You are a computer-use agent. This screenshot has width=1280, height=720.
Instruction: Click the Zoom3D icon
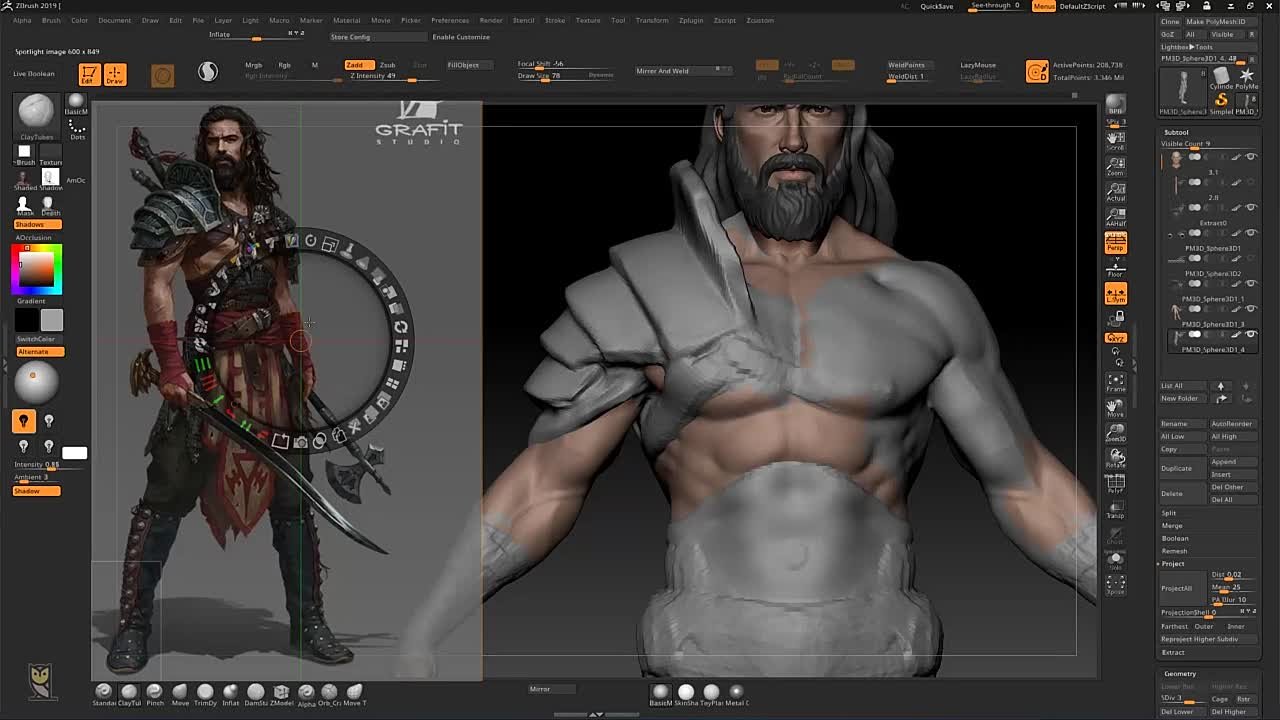(1115, 433)
